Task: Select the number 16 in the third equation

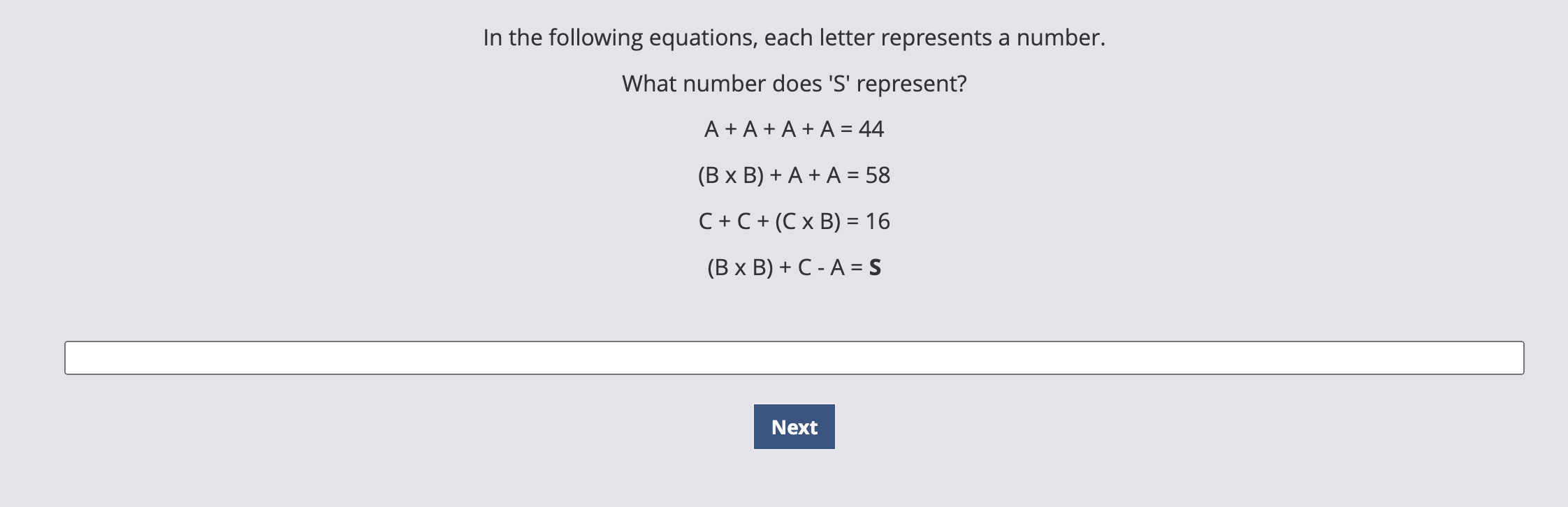Action: coord(878,221)
